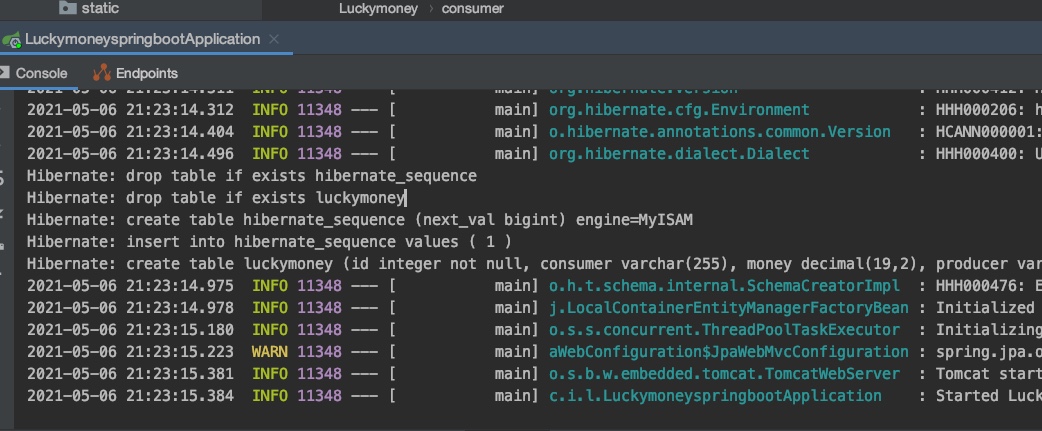Click the Console terminal icon
This screenshot has height=431, width=1042.
[4, 73]
